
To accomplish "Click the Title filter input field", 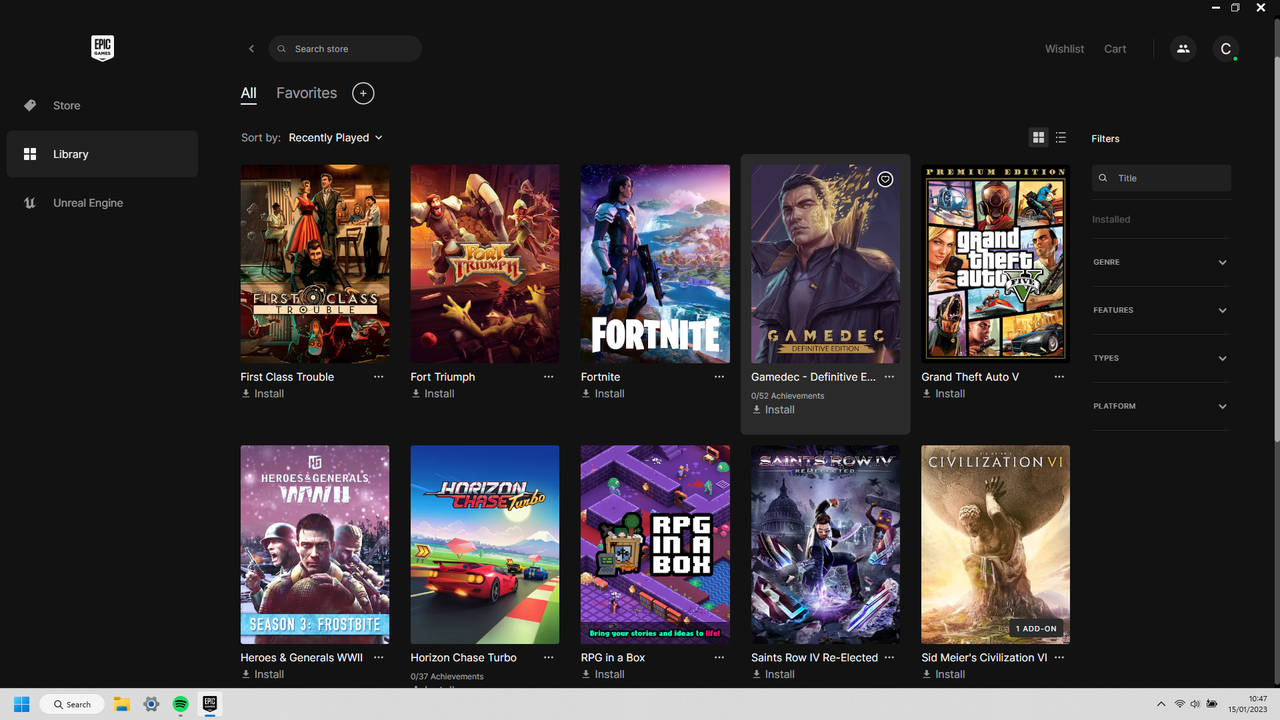I will click(x=1161, y=178).
